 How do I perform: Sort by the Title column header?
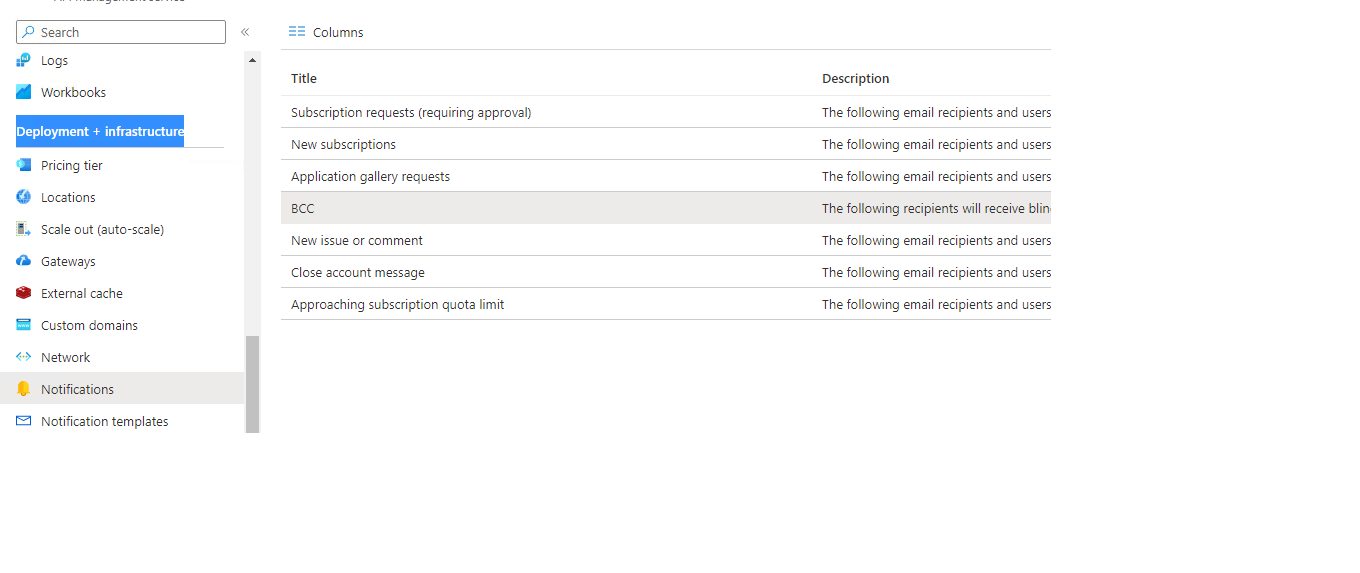(304, 78)
